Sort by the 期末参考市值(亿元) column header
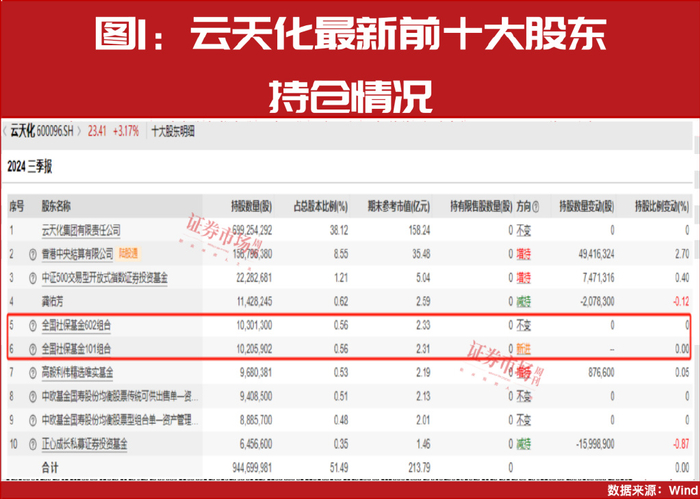The width and height of the screenshot is (700, 499). pyautogui.click(x=399, y=207)
